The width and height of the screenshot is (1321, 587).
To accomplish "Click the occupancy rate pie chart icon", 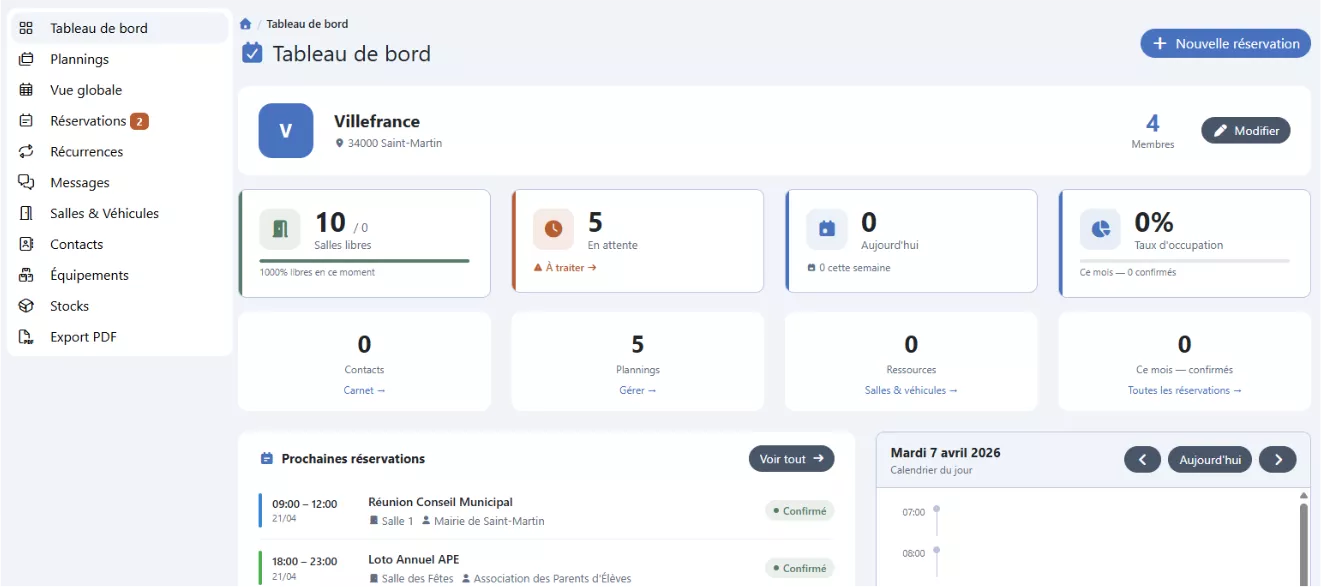I will (1100, 229).
